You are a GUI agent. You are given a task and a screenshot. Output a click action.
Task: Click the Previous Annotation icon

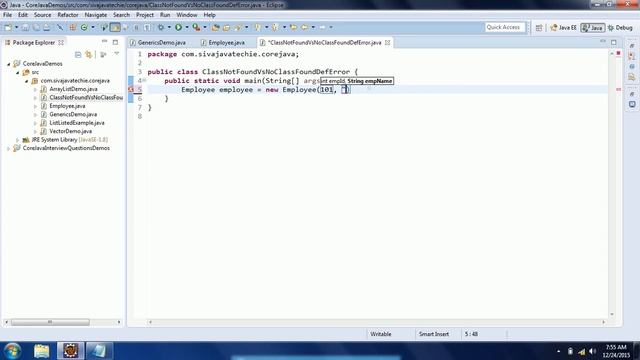pyautogui.click(x=275, y=27)
